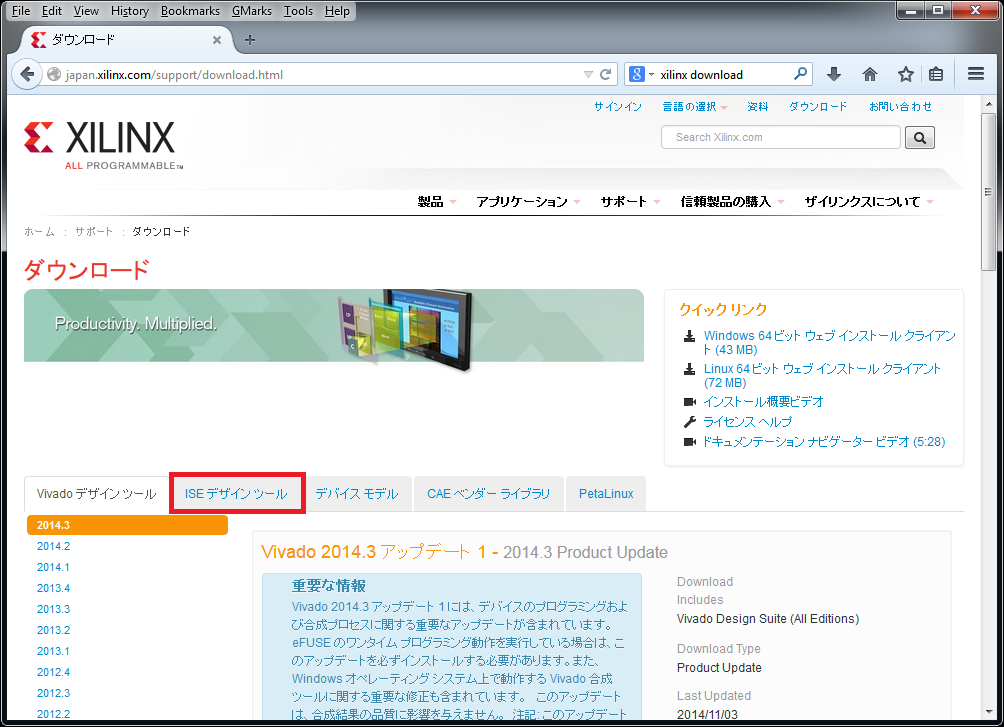Reload the page with the refresh icon
The image size is (1004, 727).
(x=605, y=74)
